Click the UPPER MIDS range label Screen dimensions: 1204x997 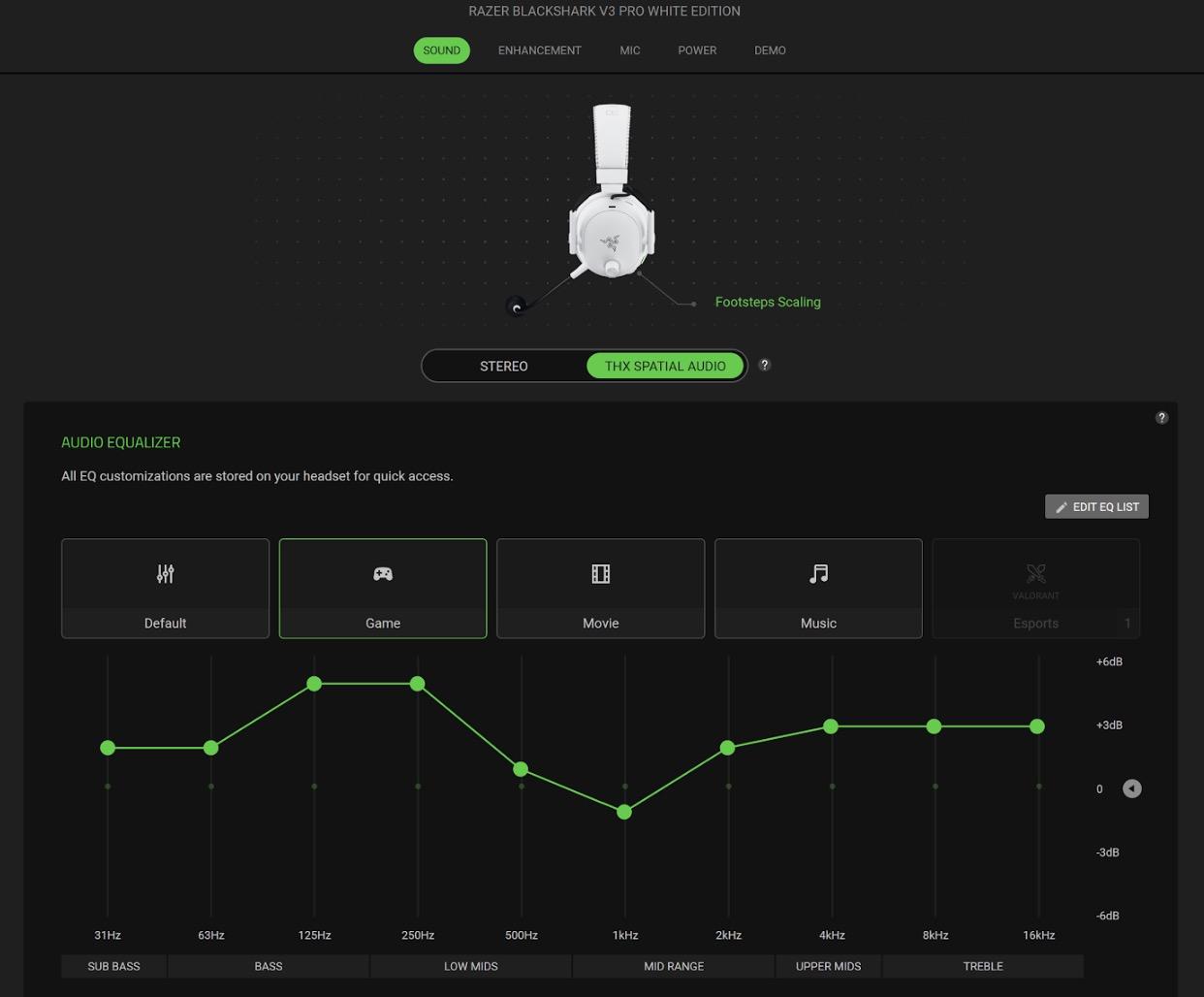[x=828, y=966]
